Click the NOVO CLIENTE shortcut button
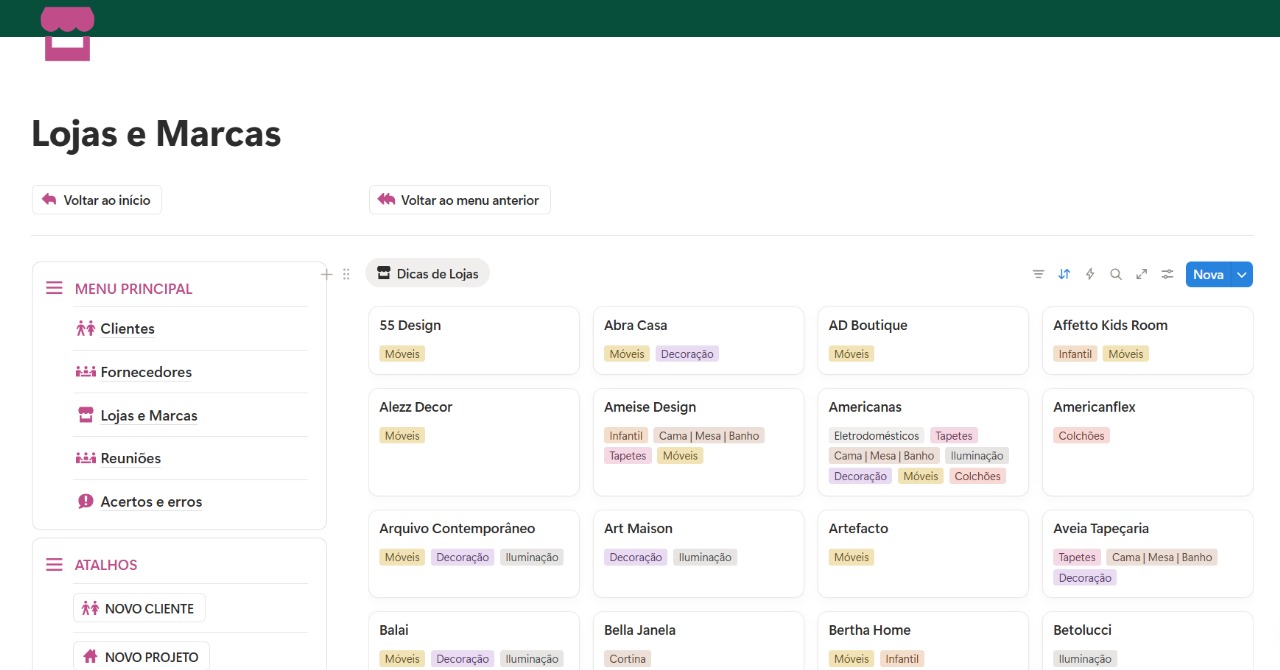Screen dimensions: 1280x670 point(139,608)
